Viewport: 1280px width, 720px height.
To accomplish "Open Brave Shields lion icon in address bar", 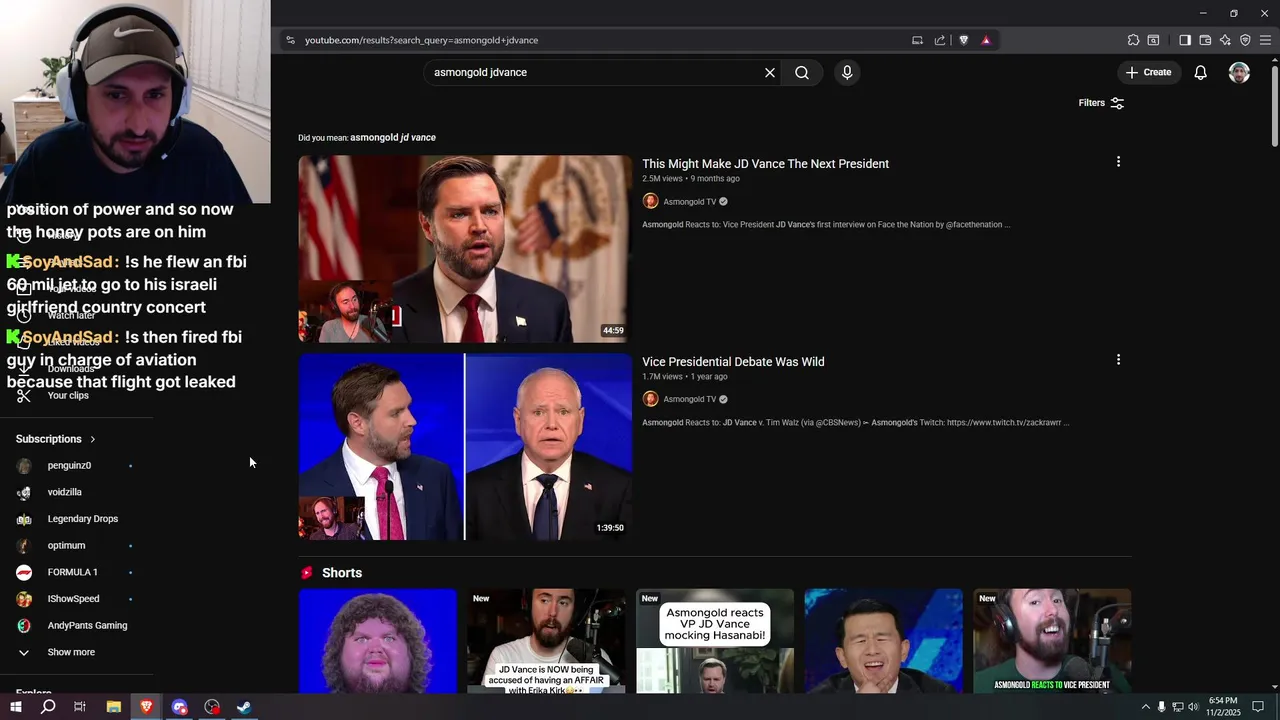I will click(x=963, y=40).
